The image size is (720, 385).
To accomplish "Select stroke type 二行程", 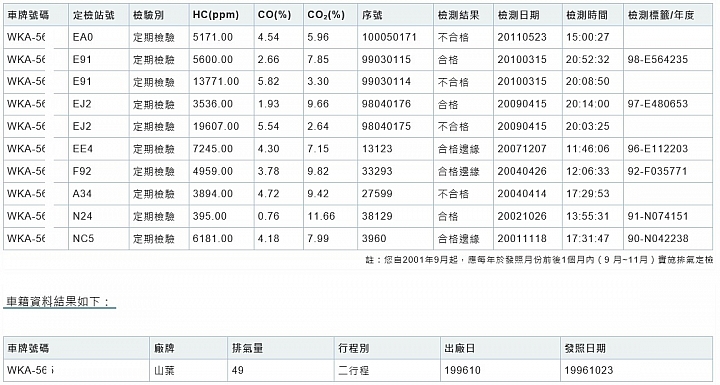I will (354, 370).
